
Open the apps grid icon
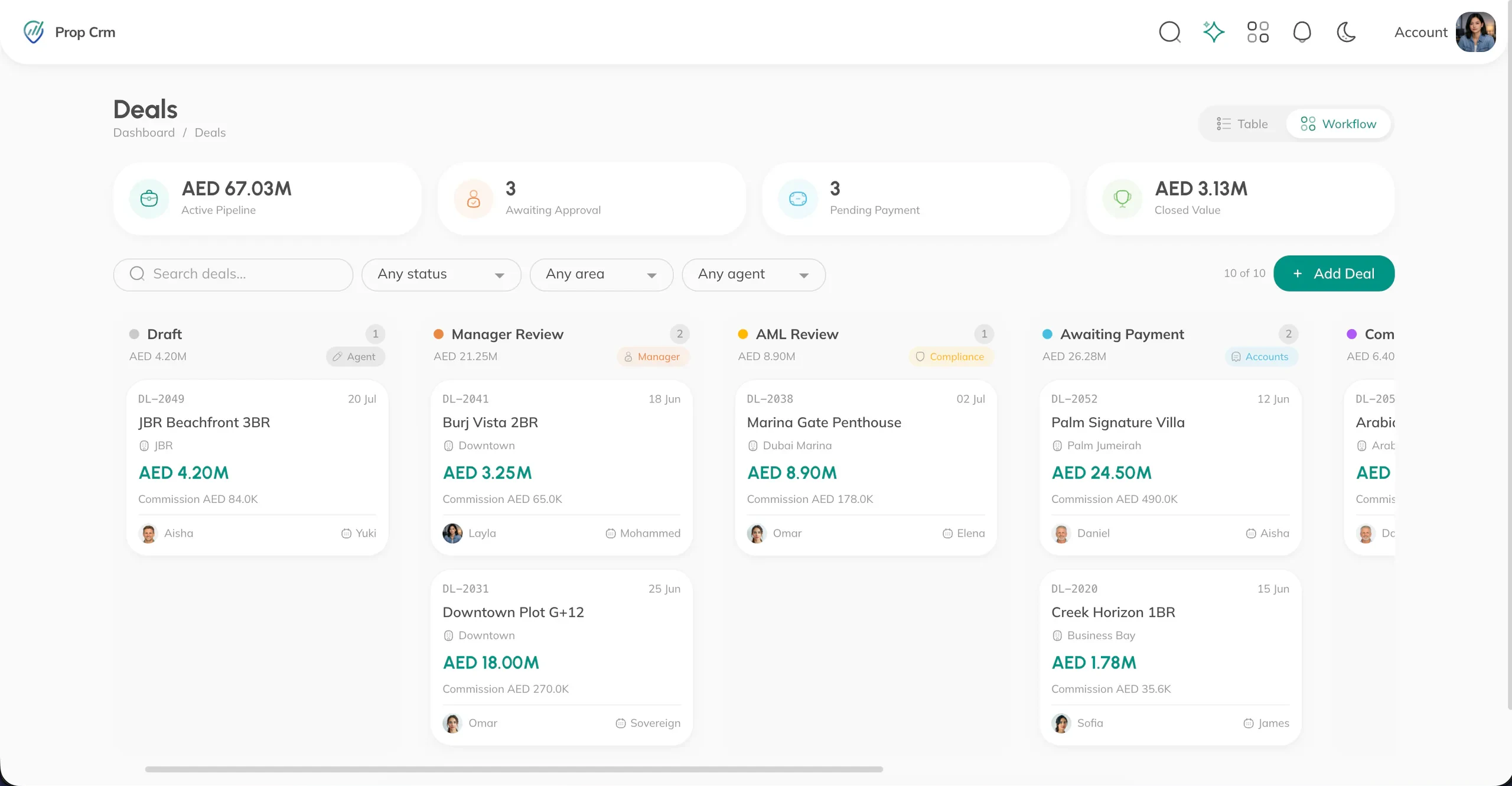tap(1258, 32)
